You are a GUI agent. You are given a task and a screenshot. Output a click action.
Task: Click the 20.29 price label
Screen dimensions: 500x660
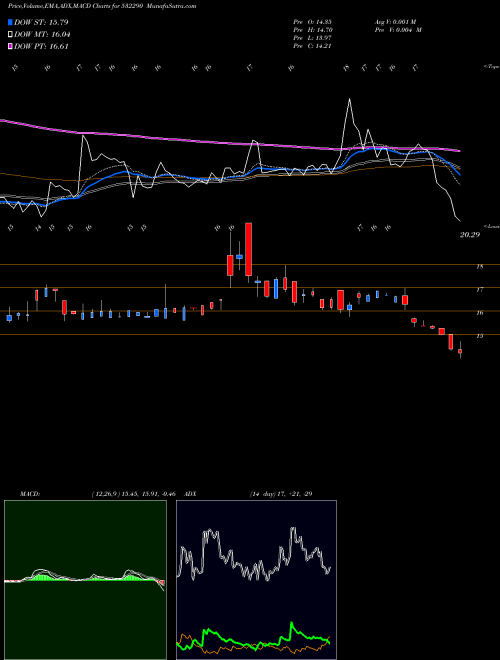coord(470,235)
